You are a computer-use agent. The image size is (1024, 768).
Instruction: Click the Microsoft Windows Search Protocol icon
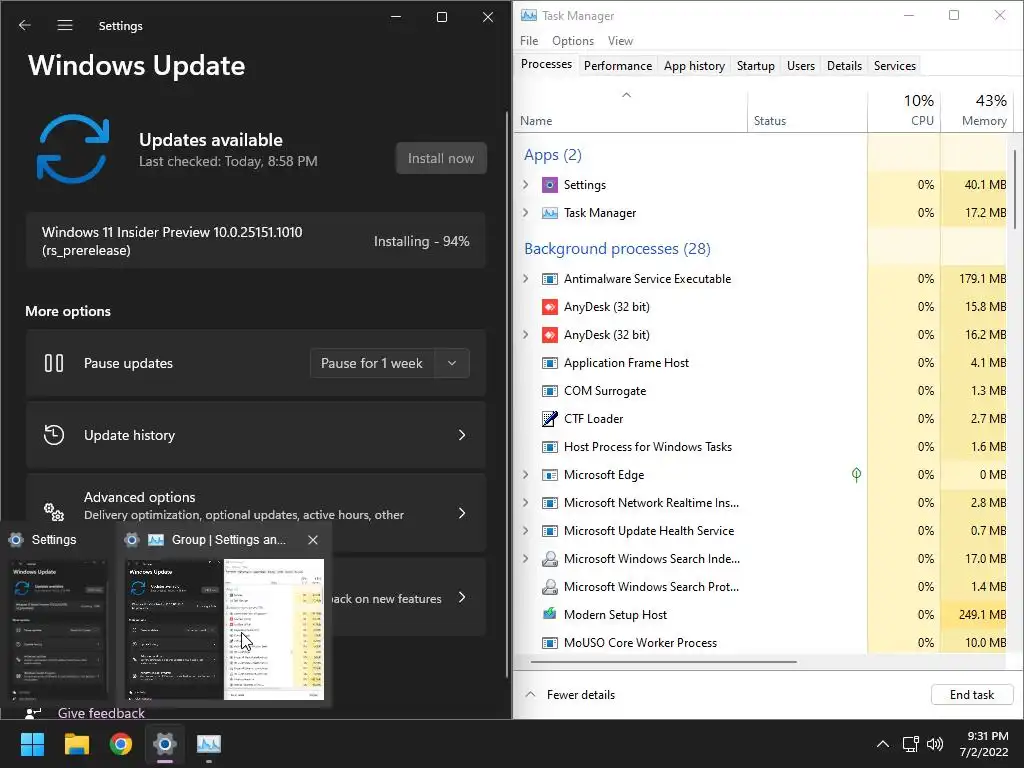click(x=550, y=587)
